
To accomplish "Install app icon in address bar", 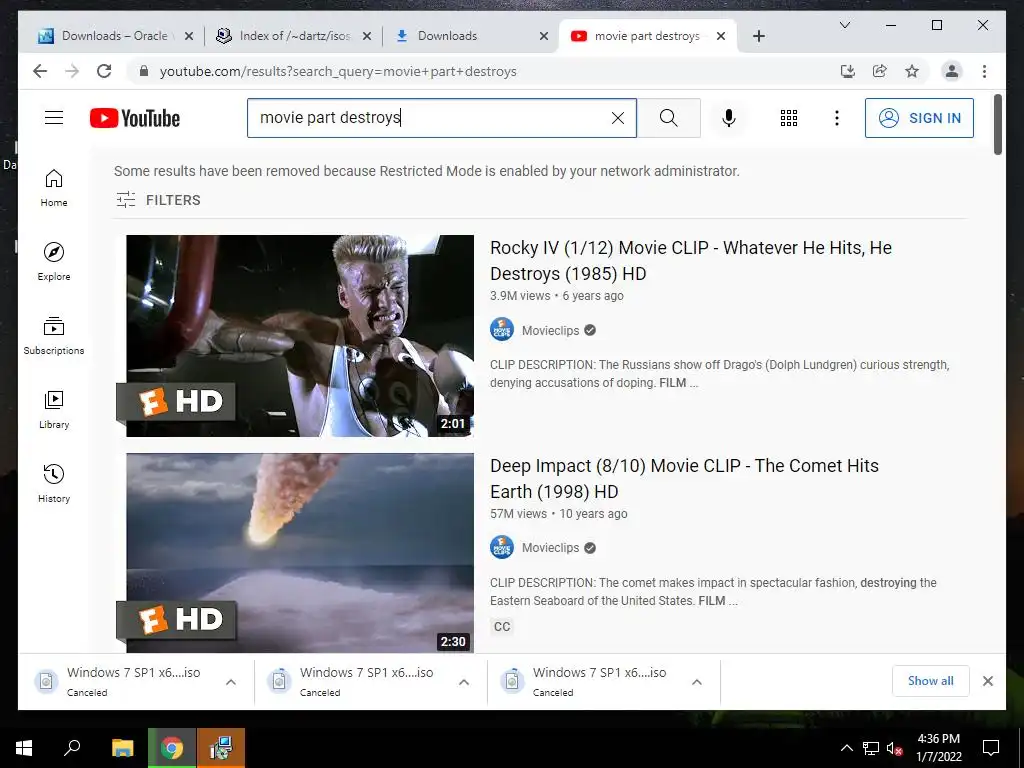I will 848,71.
